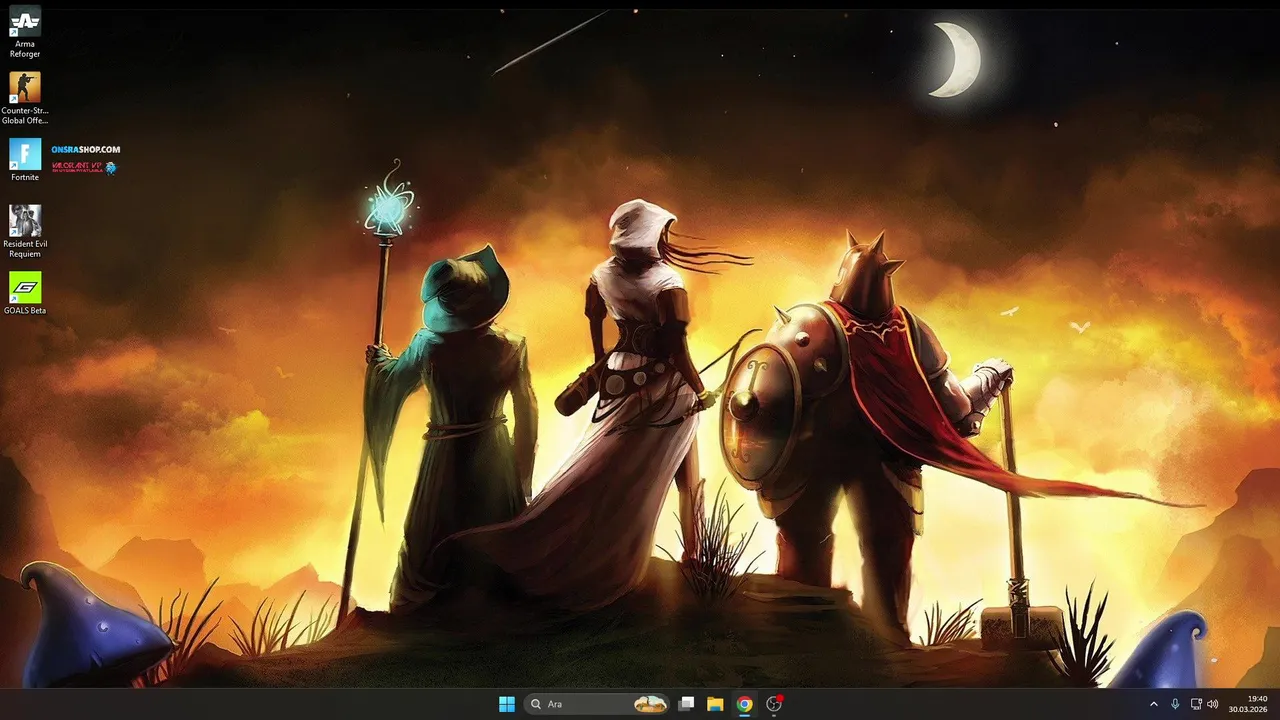Click the Ara search box in taskbar
1280x720 pixels.
(x=597, y=704)
